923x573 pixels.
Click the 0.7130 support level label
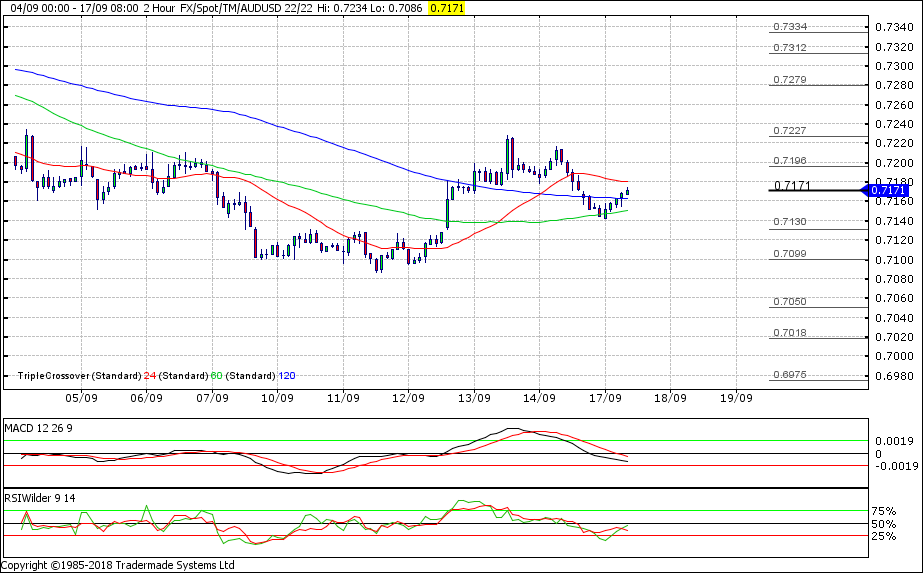pyautogui.click(x=790, y=222)
